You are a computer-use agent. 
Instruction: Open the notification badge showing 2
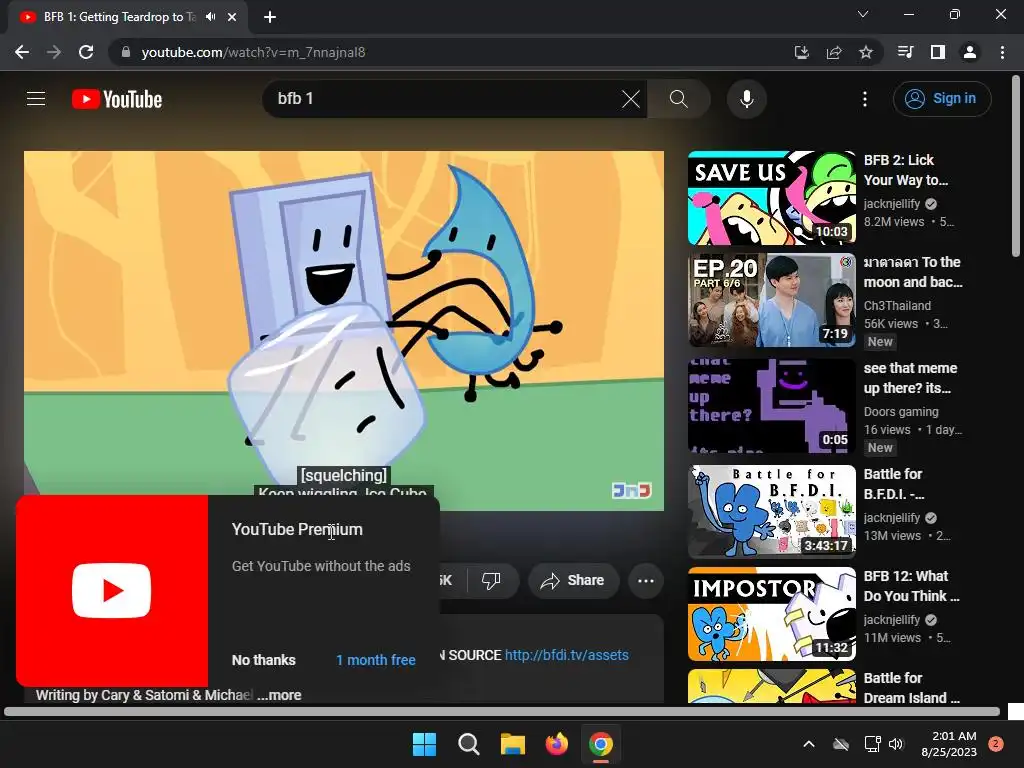pos(996,744)
